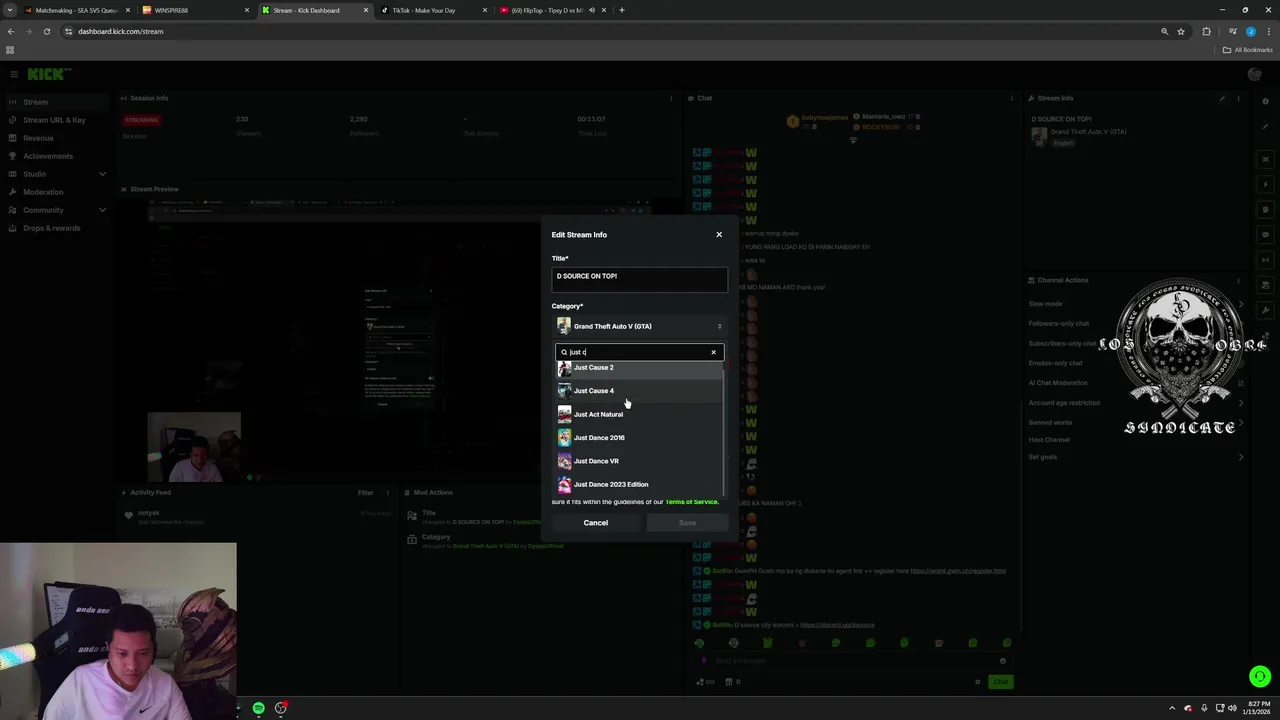This screenshot has width=1280, height=720.
Task: Click the Chat send button
Action: click(x=1000, y=681)
